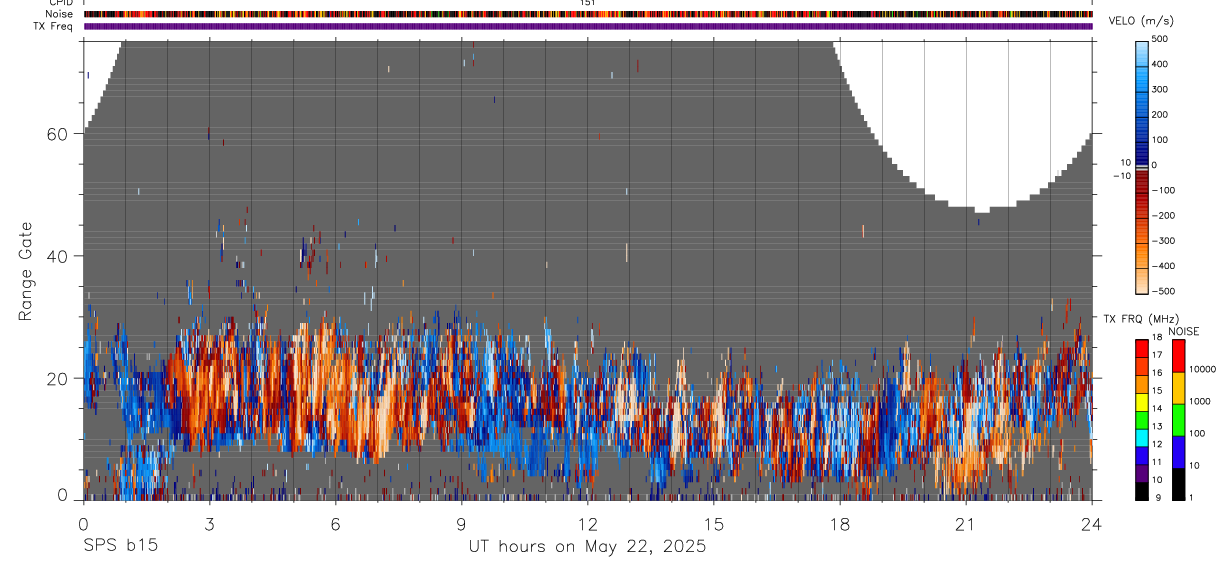Click the "Range Gate" vertical axis title
The image size is (1228, 567).
[x=26, y=271]
